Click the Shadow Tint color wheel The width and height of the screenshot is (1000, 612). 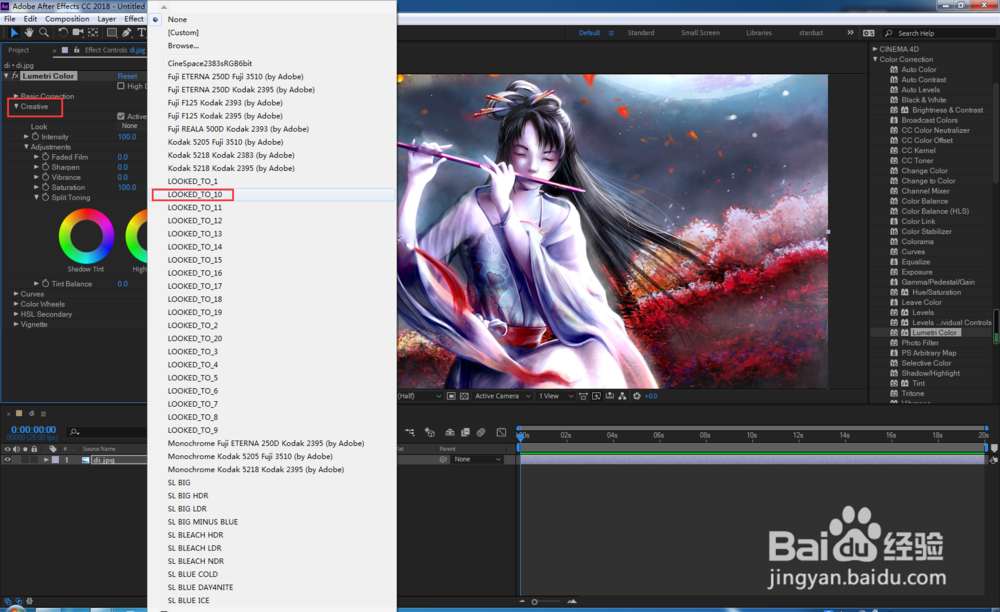[x=86, y=236]
